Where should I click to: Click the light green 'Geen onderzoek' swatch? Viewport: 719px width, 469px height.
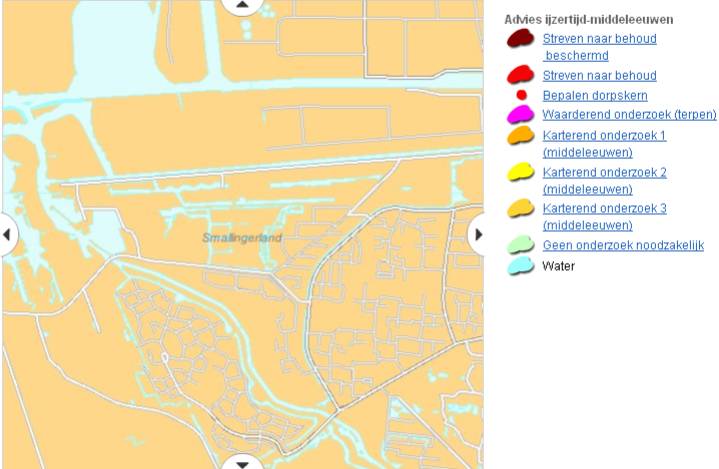pos(520,245)
